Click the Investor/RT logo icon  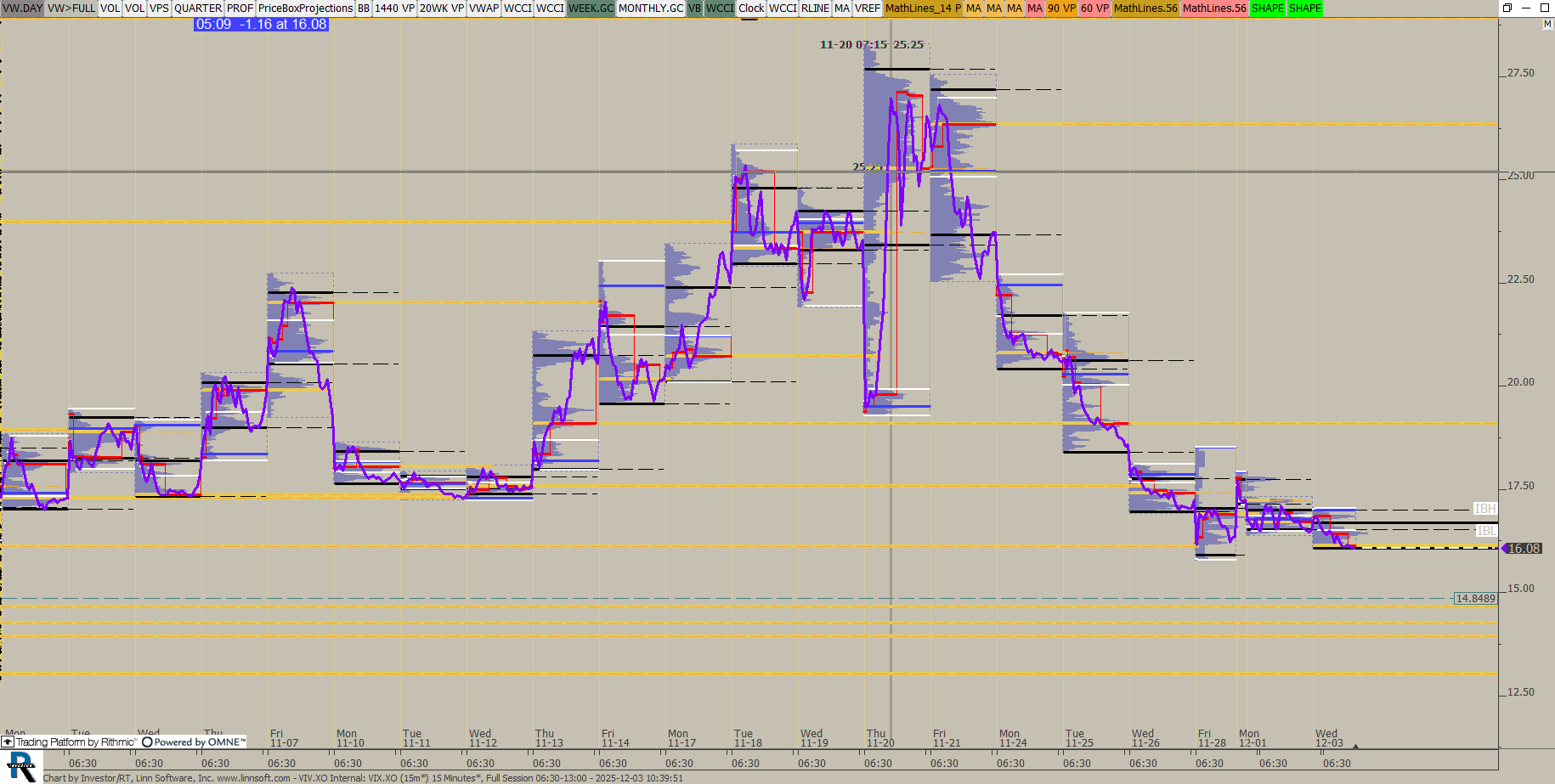point(20,767)
